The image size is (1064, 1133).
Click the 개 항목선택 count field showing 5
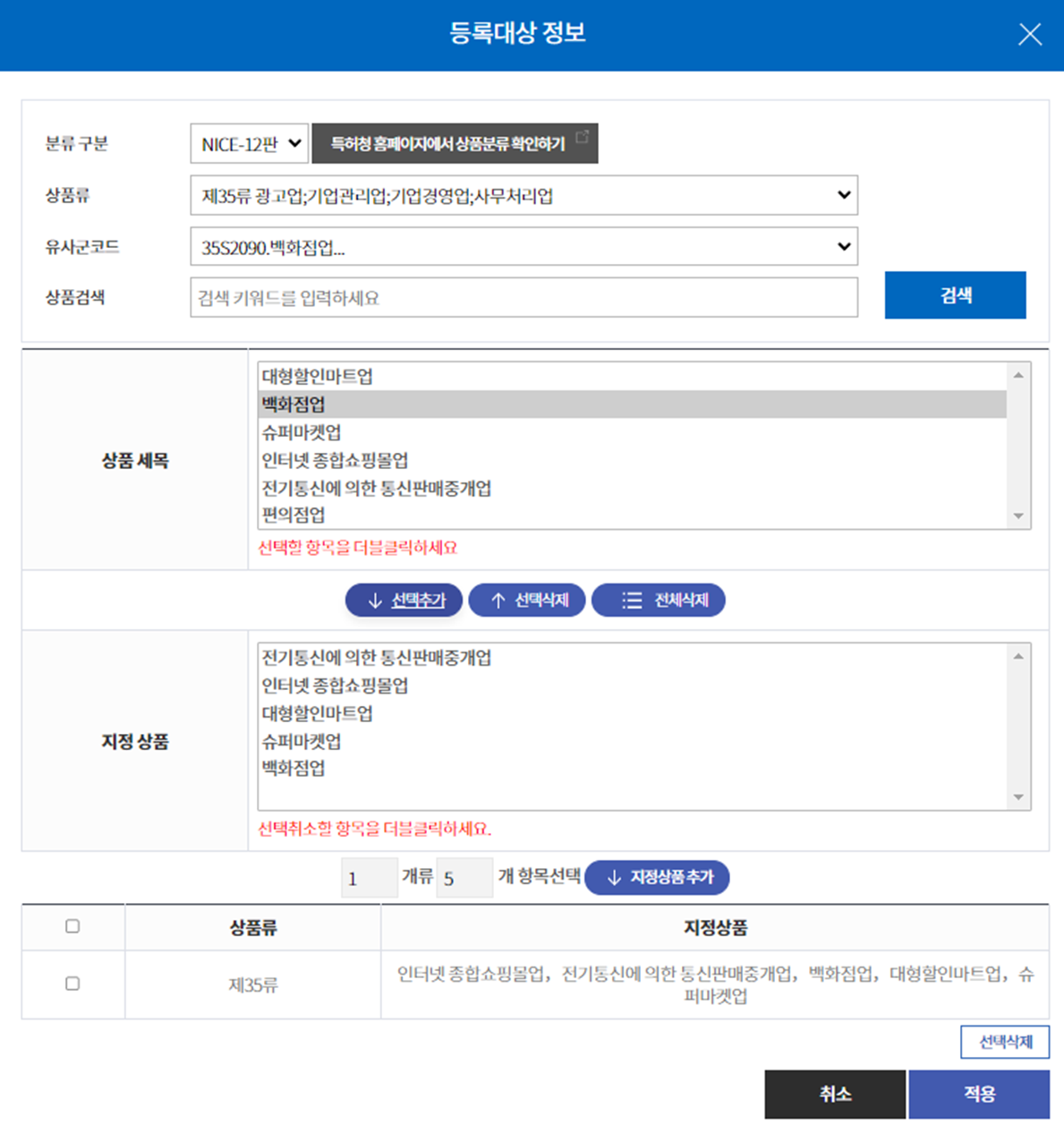[464, 878]
